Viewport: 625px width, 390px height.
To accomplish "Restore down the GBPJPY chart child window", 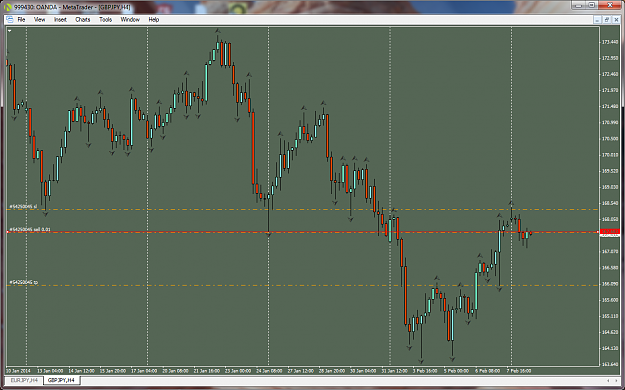I will click(607, 20).
